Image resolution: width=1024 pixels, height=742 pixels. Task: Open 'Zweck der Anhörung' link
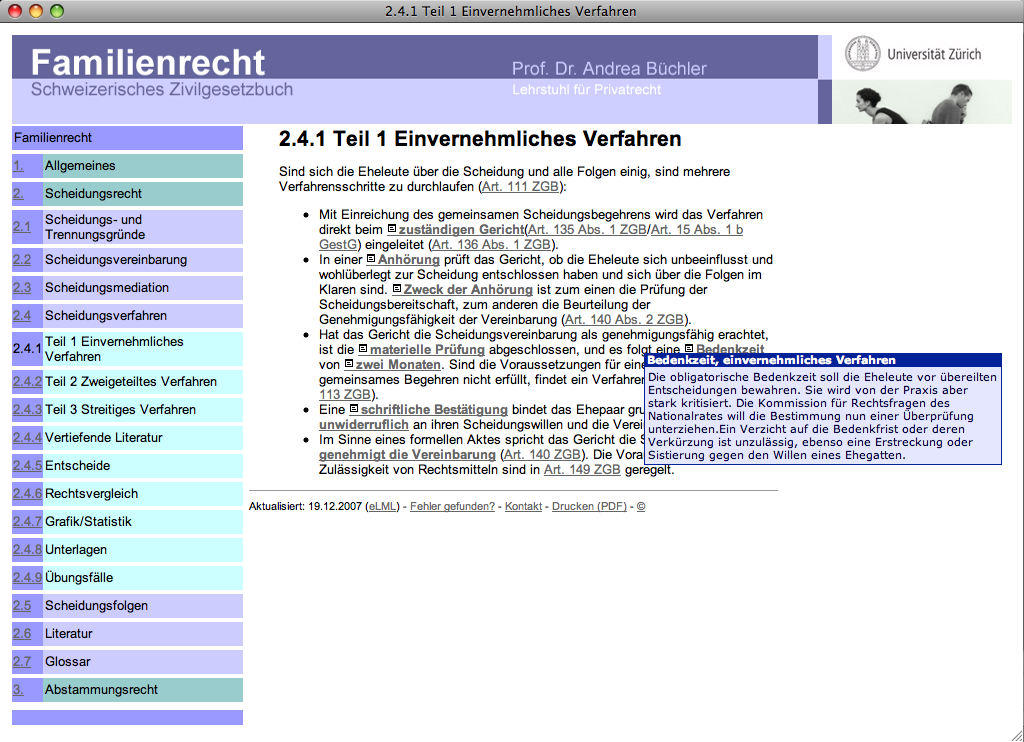(x=468, y=289)
